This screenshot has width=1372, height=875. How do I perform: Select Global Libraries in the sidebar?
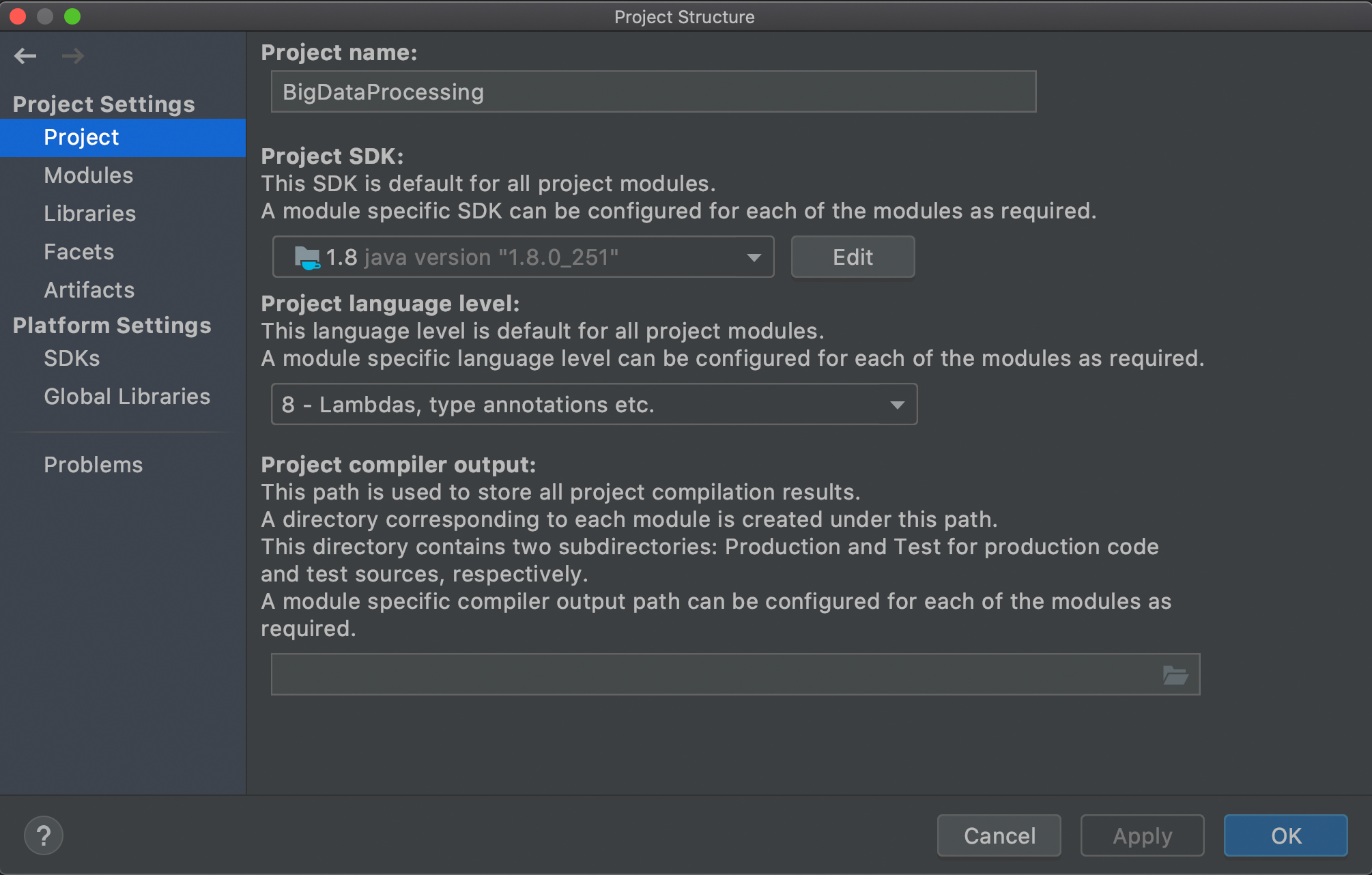click(127, 397)
